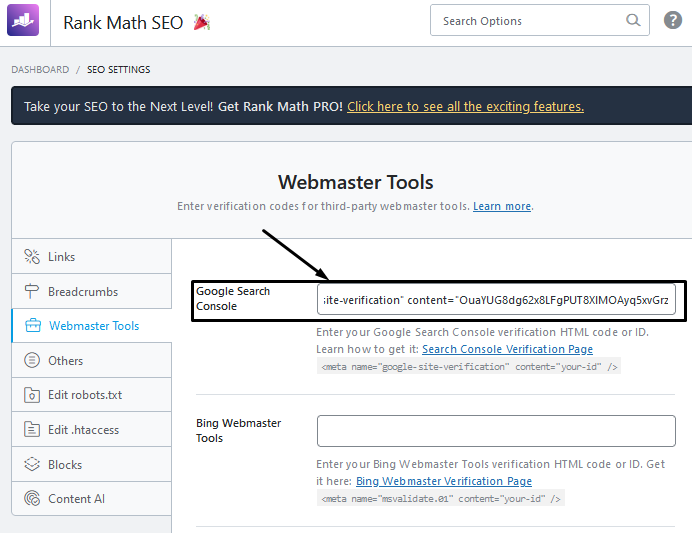Screen dimensions: 692x533
Task: Click the Edit robots.txt file icon
Action: [x=32, y=395]
